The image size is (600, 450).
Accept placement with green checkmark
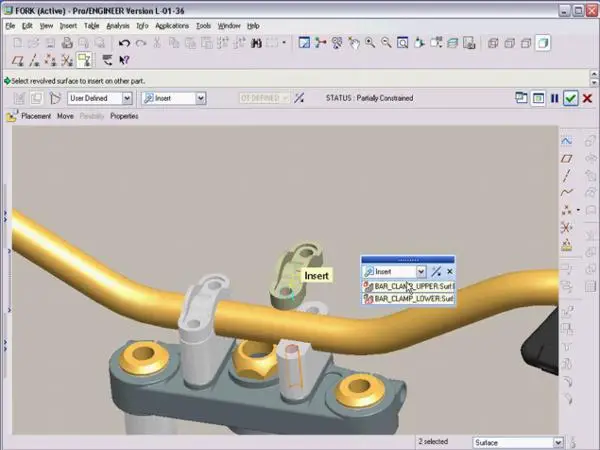(571, 98)
